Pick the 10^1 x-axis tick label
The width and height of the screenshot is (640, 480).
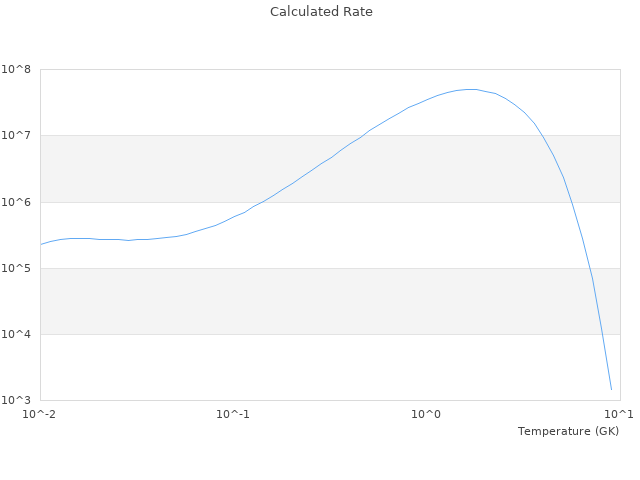(619, 414)
